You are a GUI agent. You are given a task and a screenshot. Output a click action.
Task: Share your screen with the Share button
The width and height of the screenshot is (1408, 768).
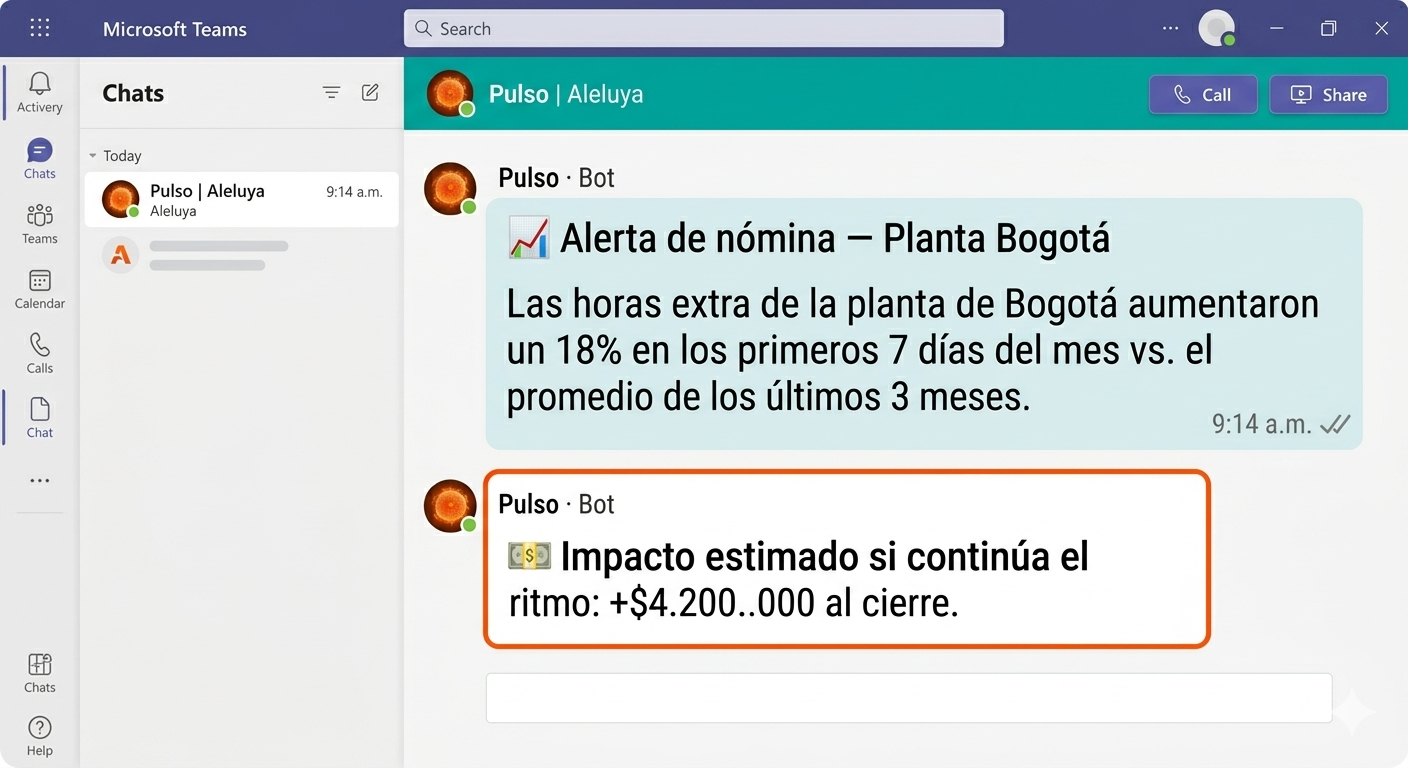click(1328, 94)
